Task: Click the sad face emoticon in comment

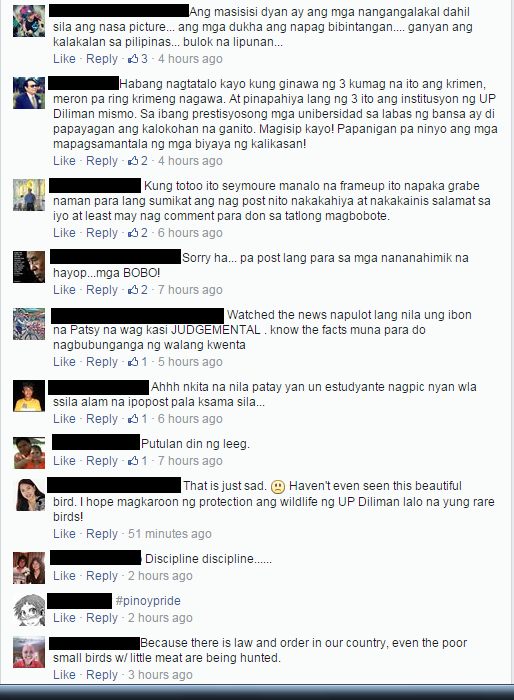Action: pyautogui.click(x=278, y=486)
